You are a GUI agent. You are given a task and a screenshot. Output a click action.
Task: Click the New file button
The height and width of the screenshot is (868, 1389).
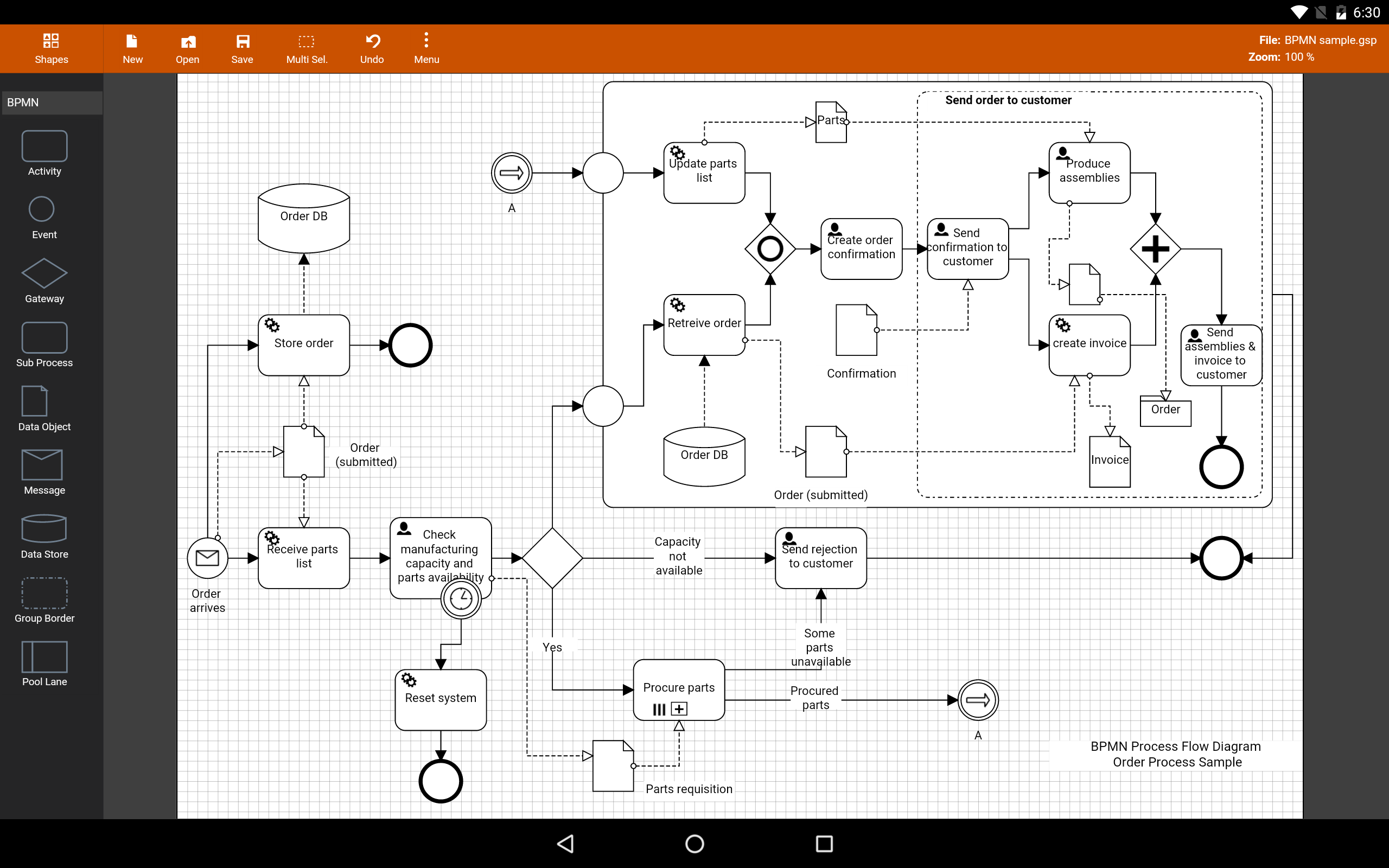[x=132, y=48]
